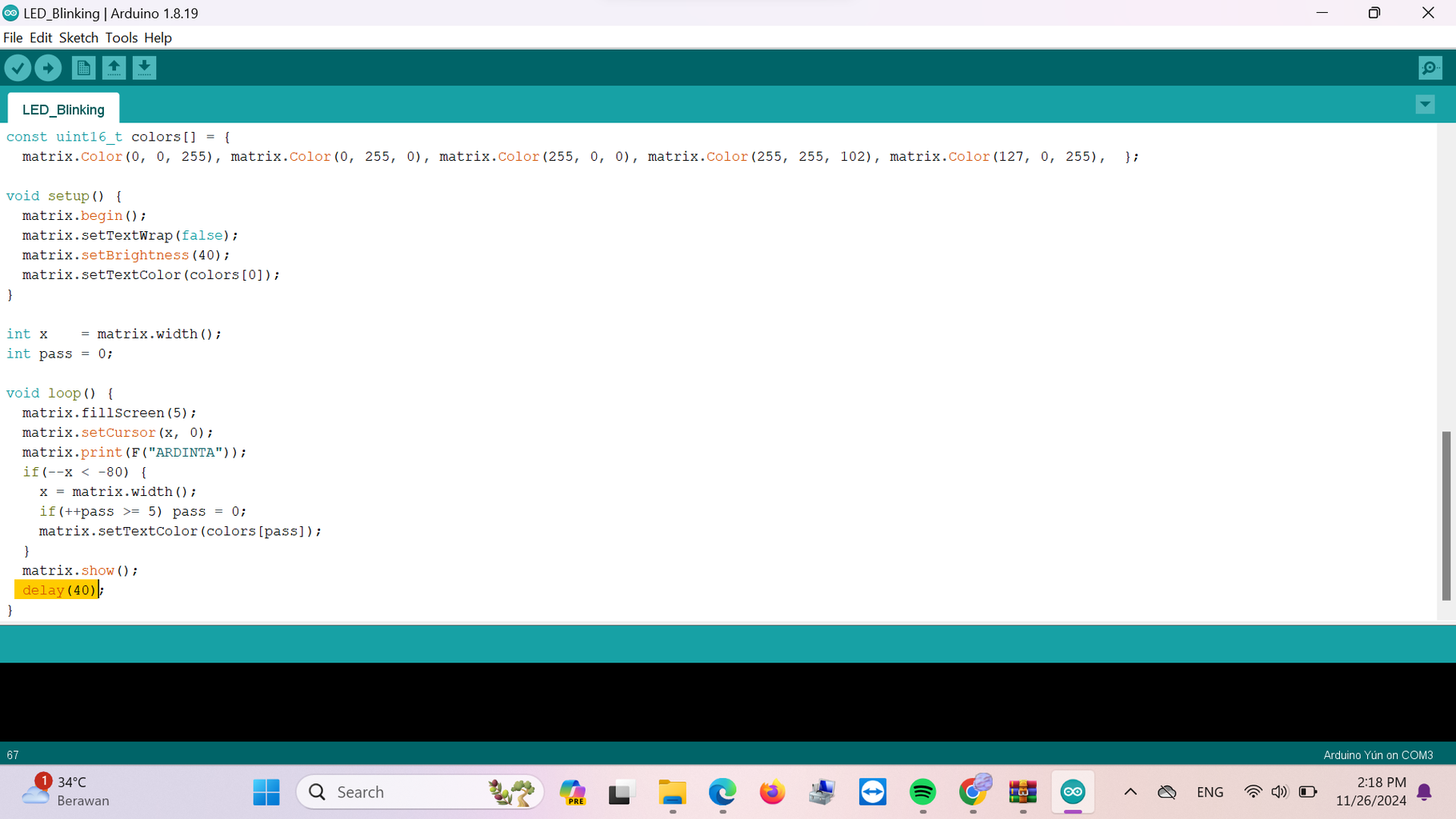Open the Sketch menu
1456x819 pixels.
pos(78,38)
